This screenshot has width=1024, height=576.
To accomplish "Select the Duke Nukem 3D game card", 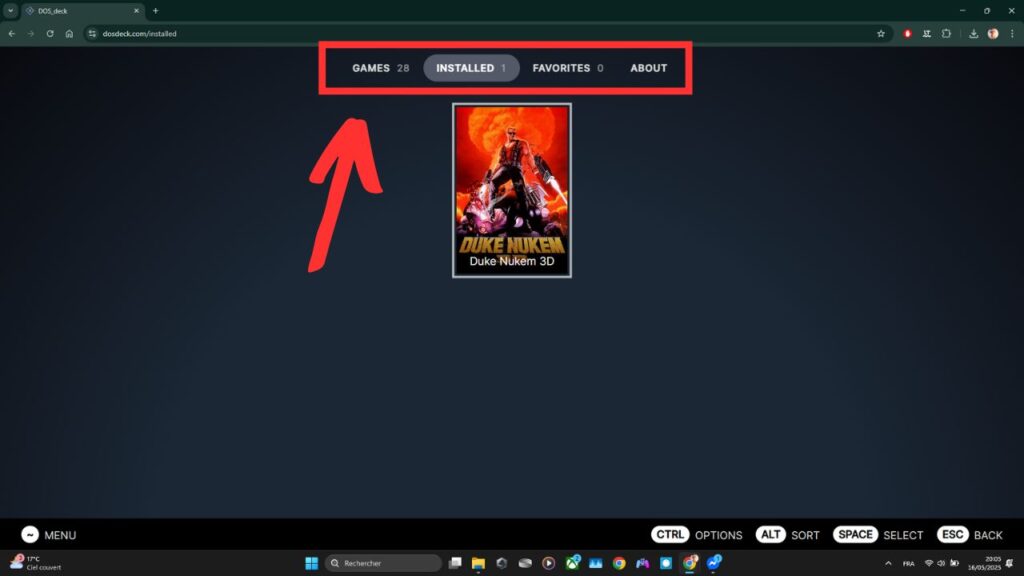I will point(512,190).
